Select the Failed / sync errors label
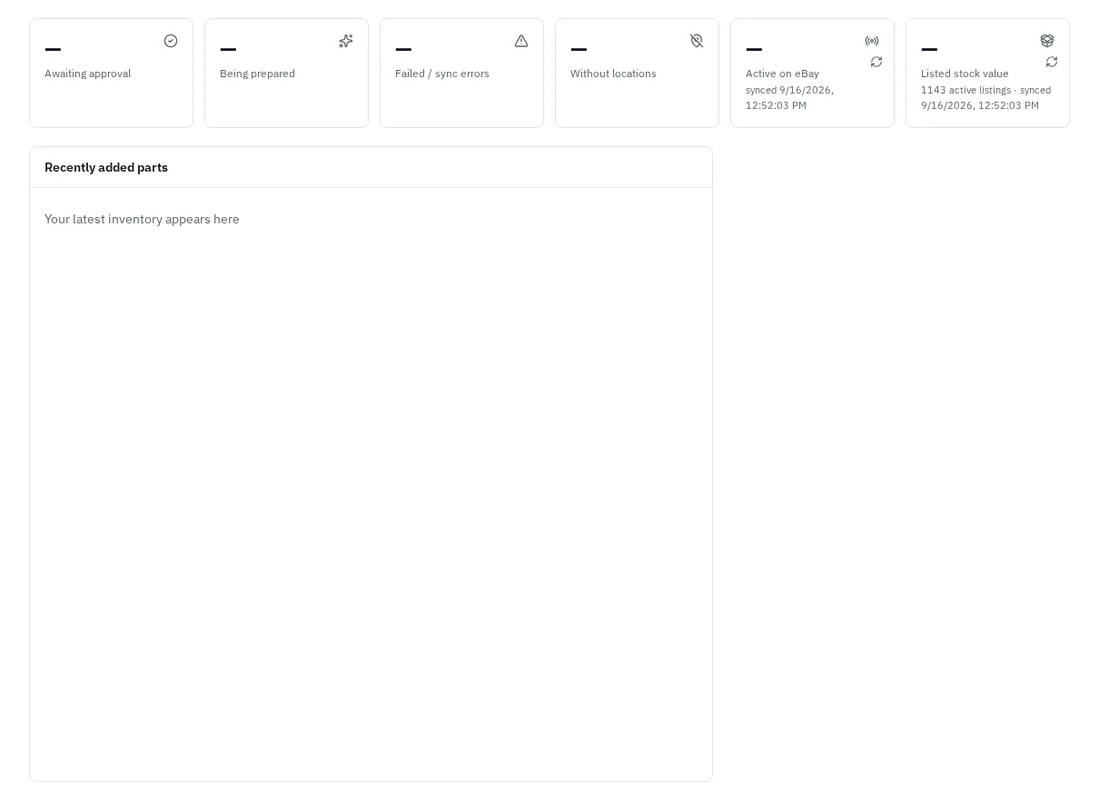Screen dimensions: 1099x800 coord(442,74)
